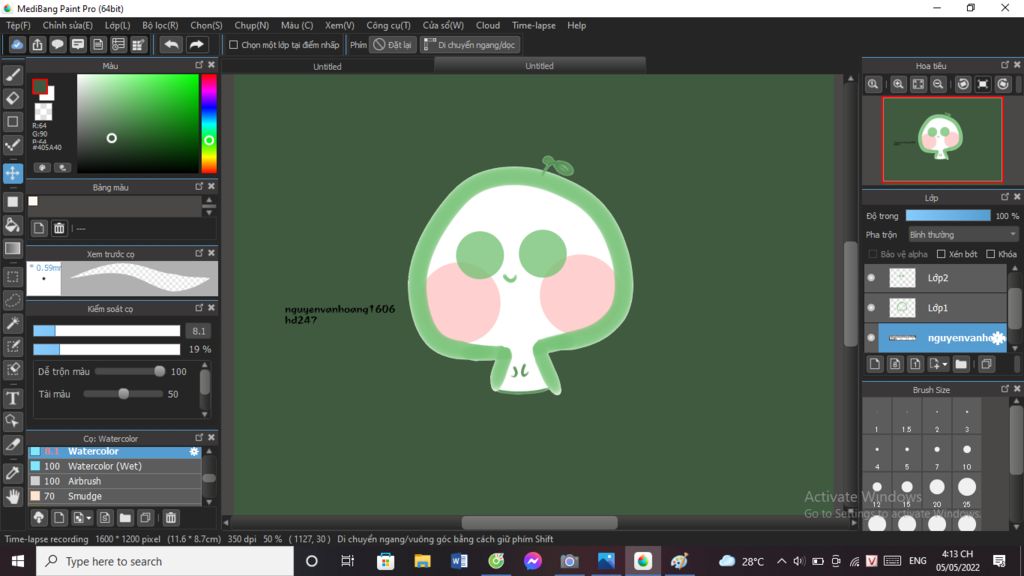Select the Bucket fill tool

pyautogui.click(x=12, y=225)
